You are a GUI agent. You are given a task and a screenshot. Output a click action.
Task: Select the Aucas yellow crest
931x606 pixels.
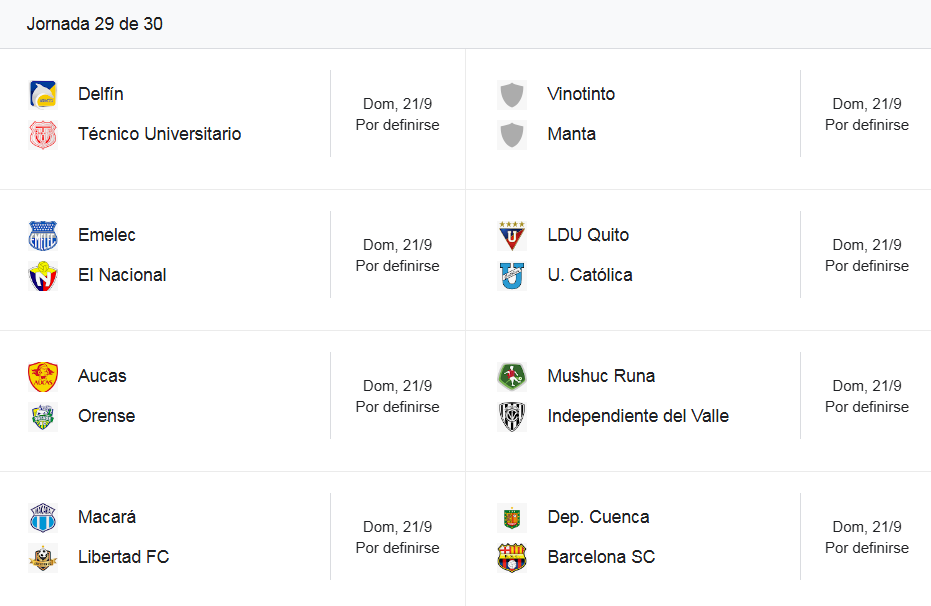[43, 376]
